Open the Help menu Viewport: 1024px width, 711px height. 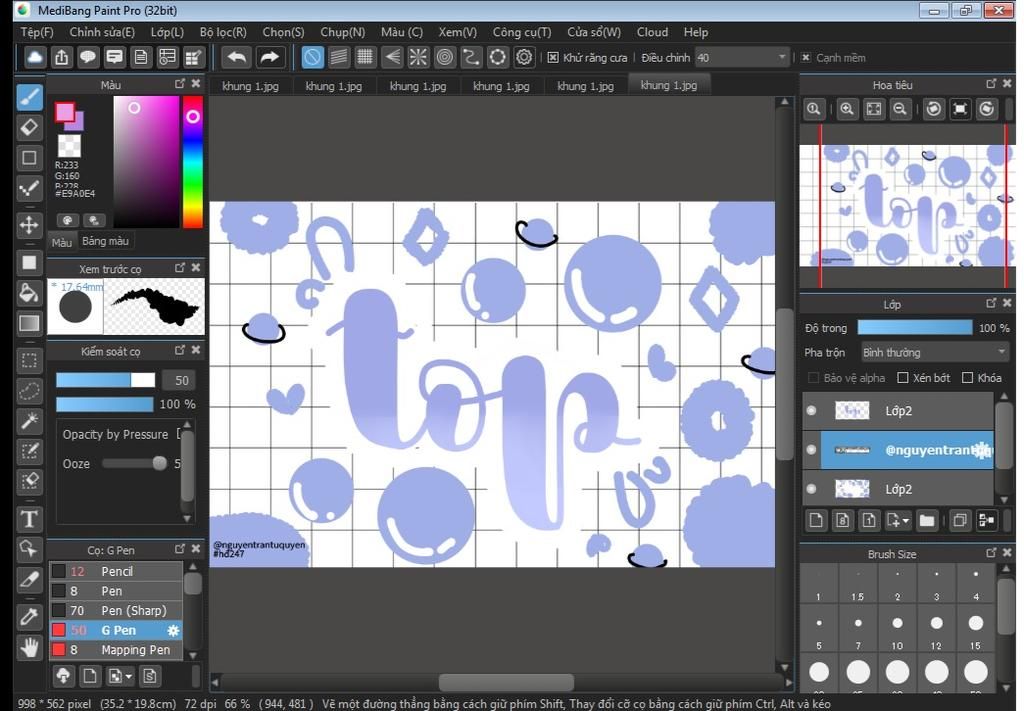(696, 32)
